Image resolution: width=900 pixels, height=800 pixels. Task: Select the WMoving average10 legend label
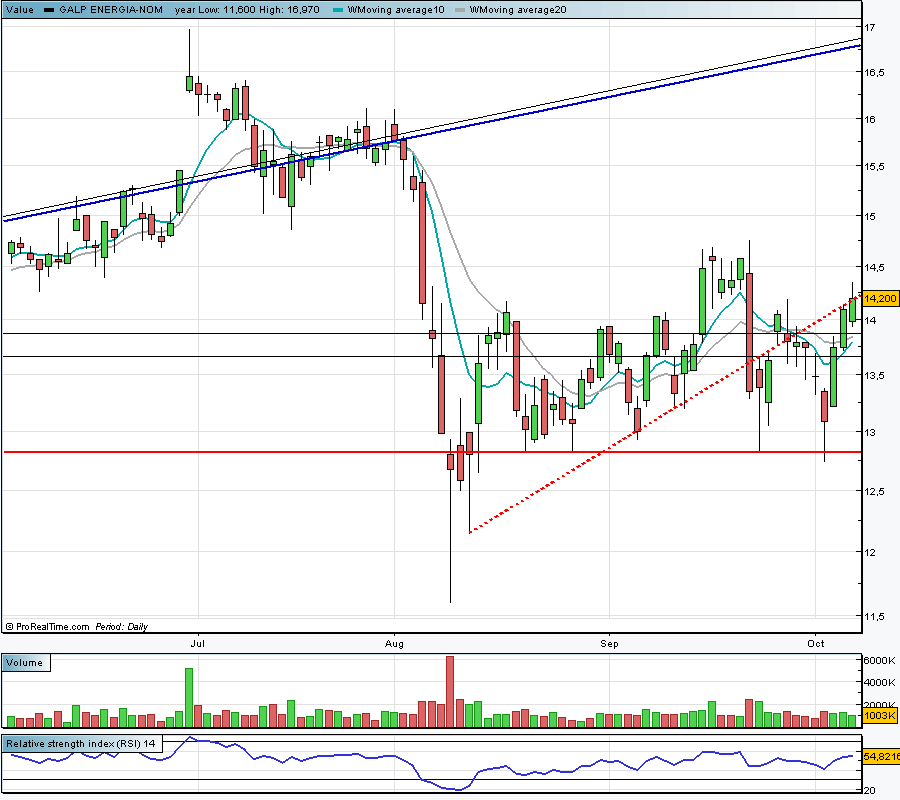(x=396, y=10)
